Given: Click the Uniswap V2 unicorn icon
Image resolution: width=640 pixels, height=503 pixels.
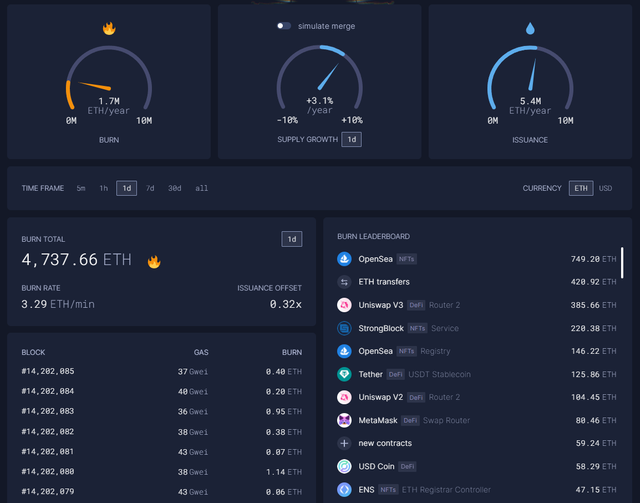Looking at the screenshot, I should (344, 397).
